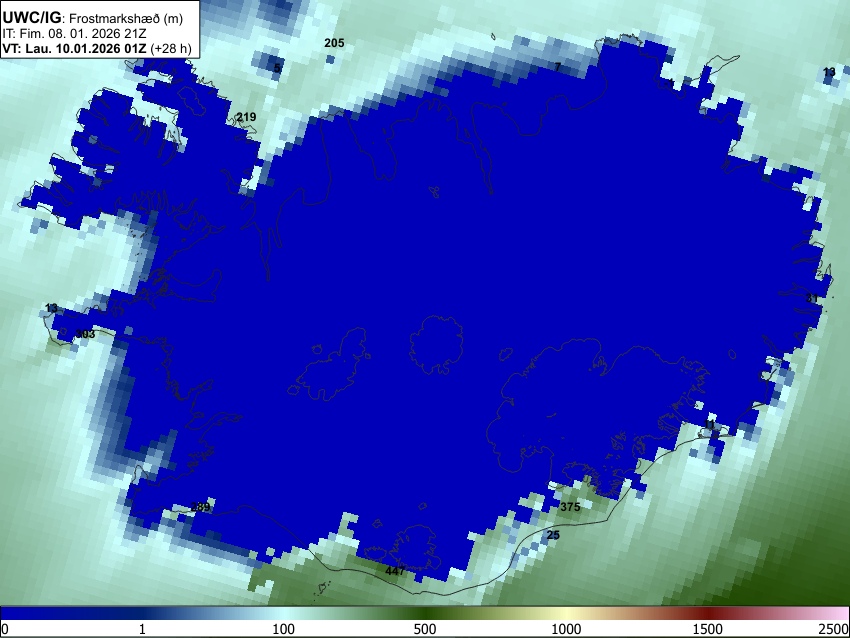Click the "11" station label on the map
Image resolution: width=850 pixels, height=638 pixels.
click(x=710, y=424)
